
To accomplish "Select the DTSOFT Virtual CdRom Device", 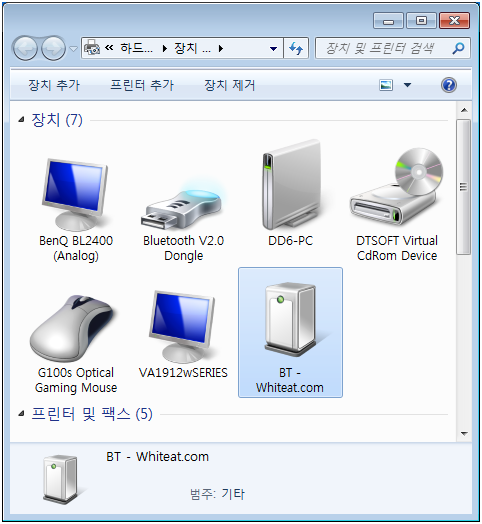I will point(397,205).
